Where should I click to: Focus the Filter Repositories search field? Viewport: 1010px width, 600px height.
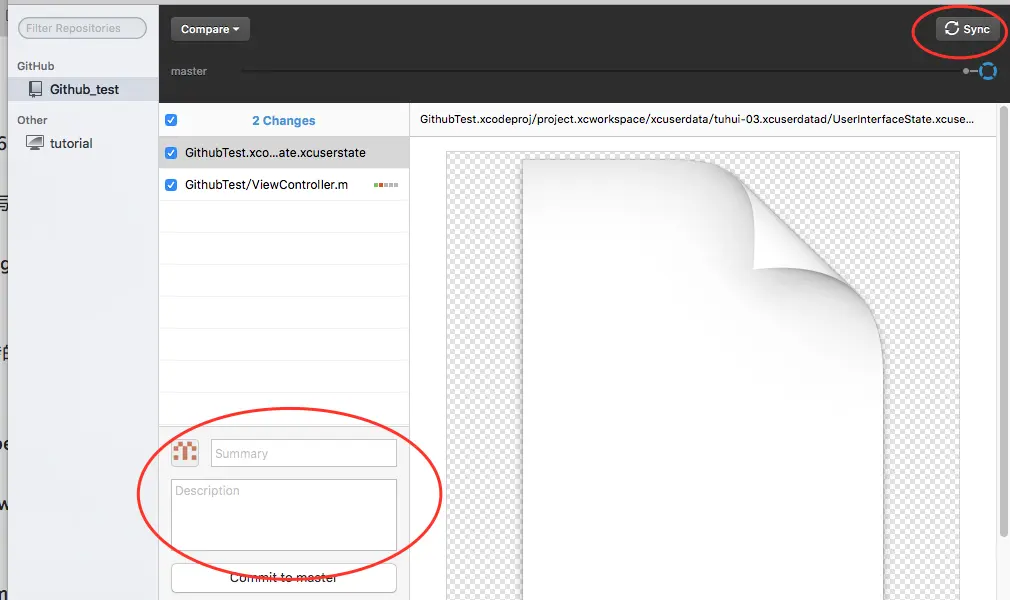pyautogui.click(x=82, y=28)
